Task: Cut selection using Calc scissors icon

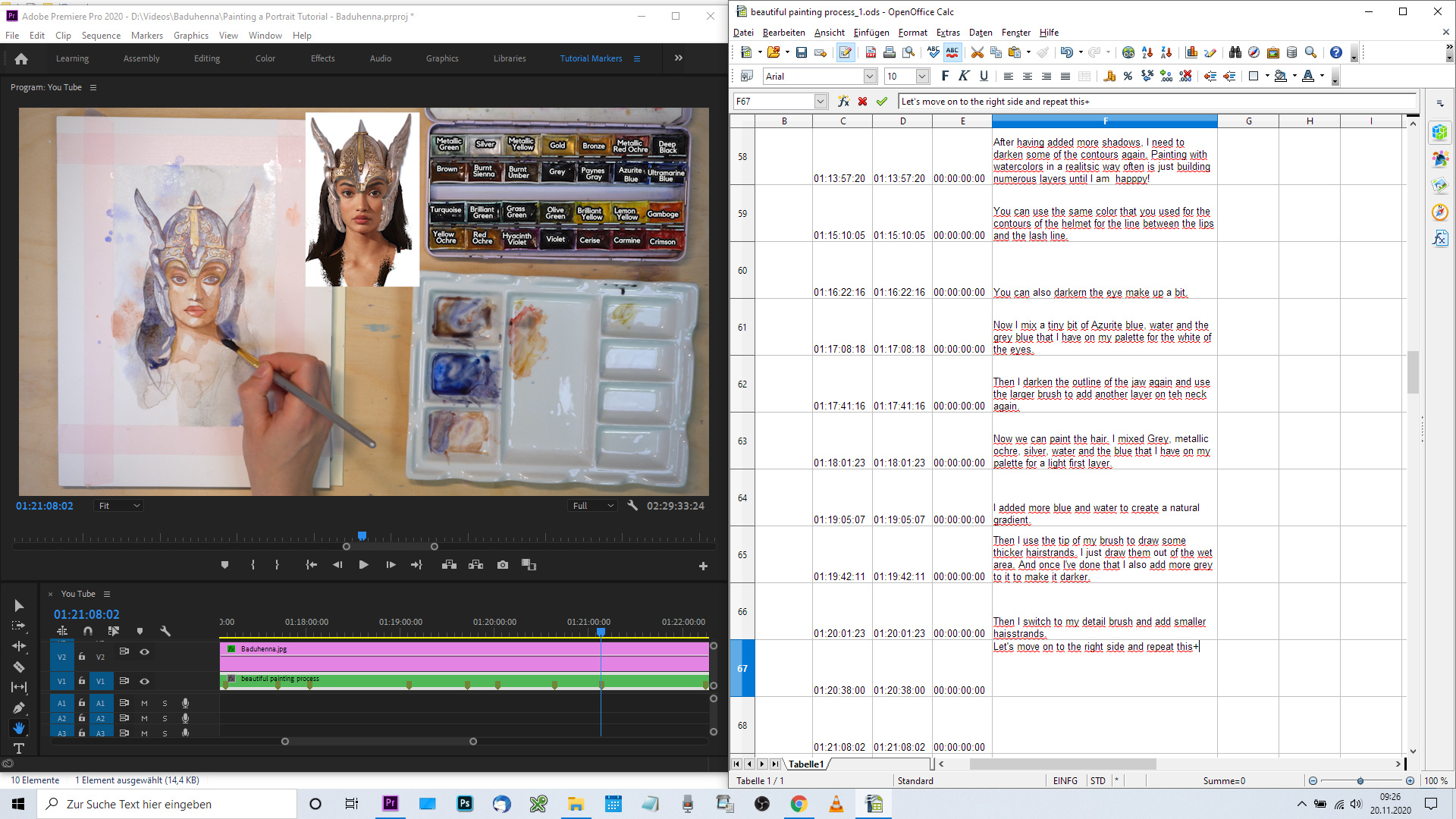Action: [x=977, y=52]
